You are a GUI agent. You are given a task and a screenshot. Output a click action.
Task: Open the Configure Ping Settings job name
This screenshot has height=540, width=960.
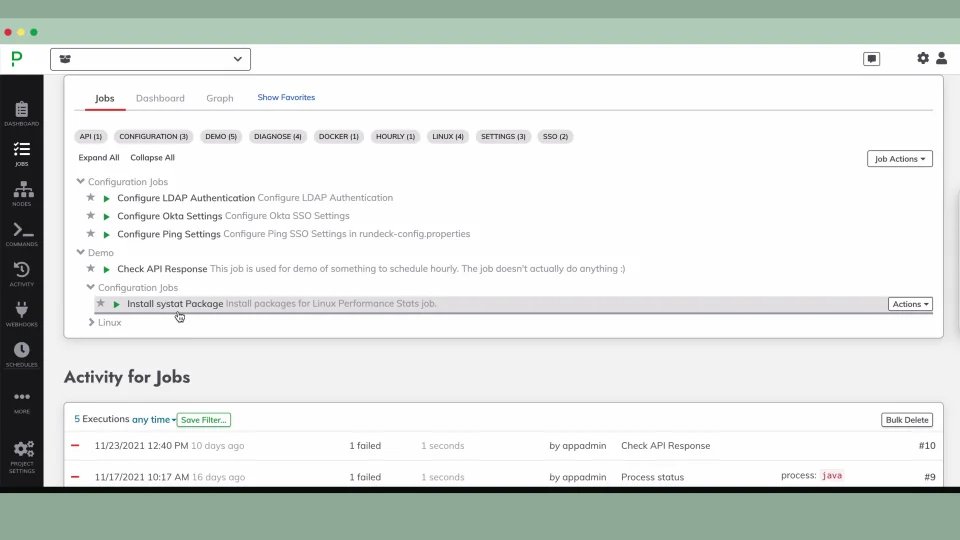(168, 234)
